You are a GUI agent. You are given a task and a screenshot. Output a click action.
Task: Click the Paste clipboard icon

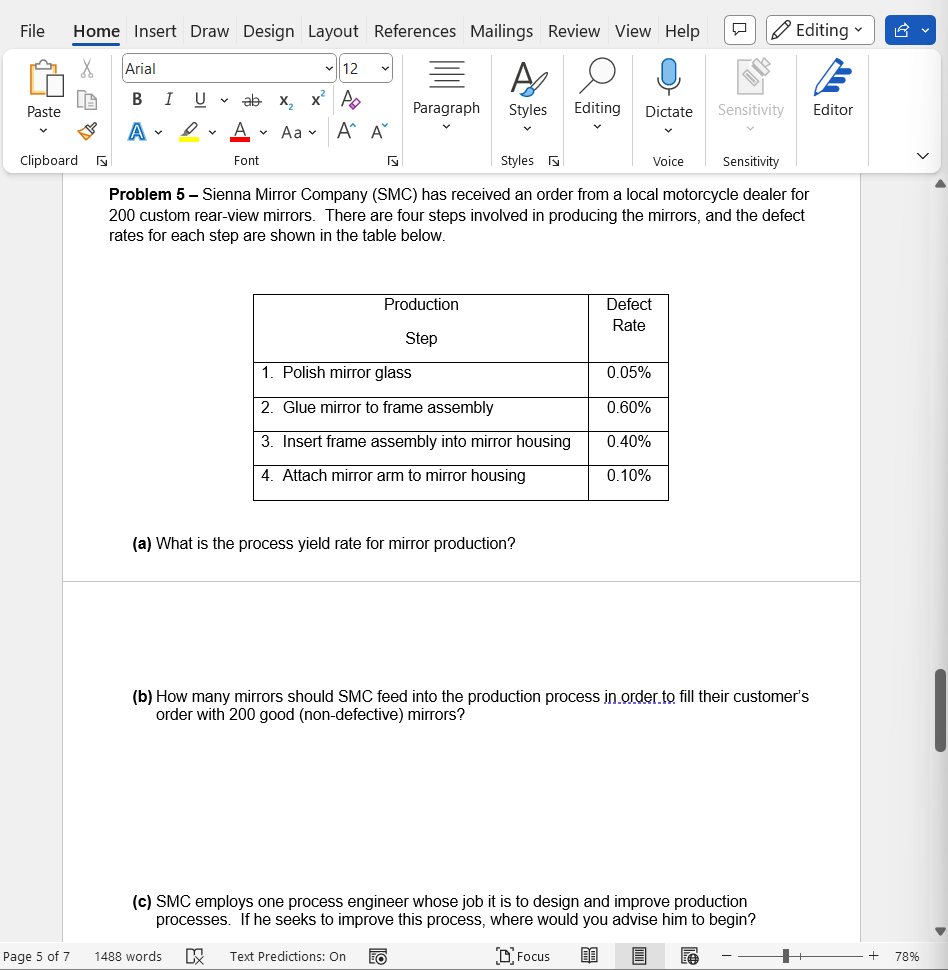(46, 79)
